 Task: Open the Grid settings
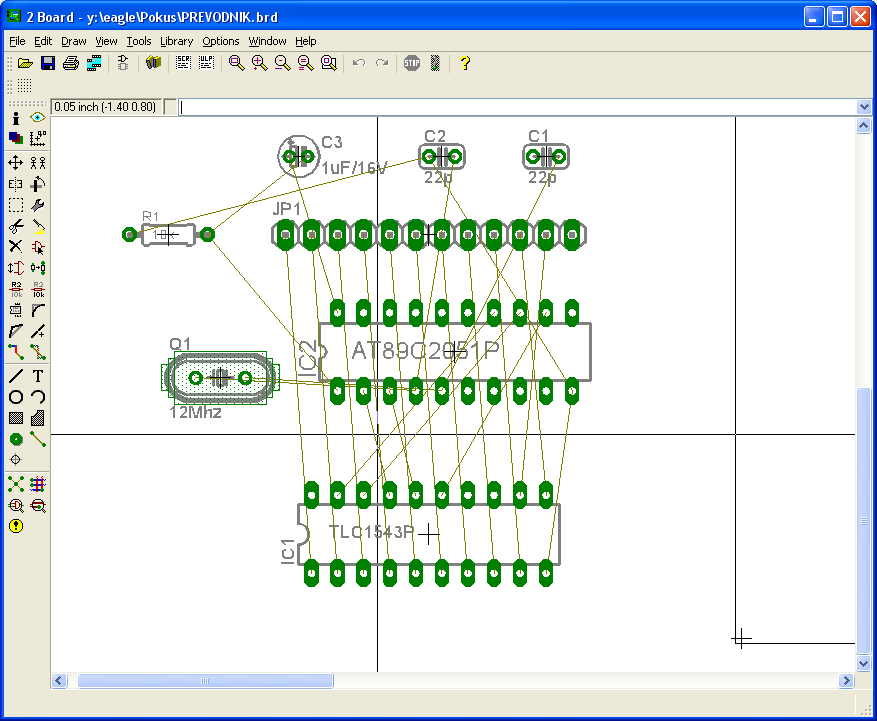click(24, 86)
